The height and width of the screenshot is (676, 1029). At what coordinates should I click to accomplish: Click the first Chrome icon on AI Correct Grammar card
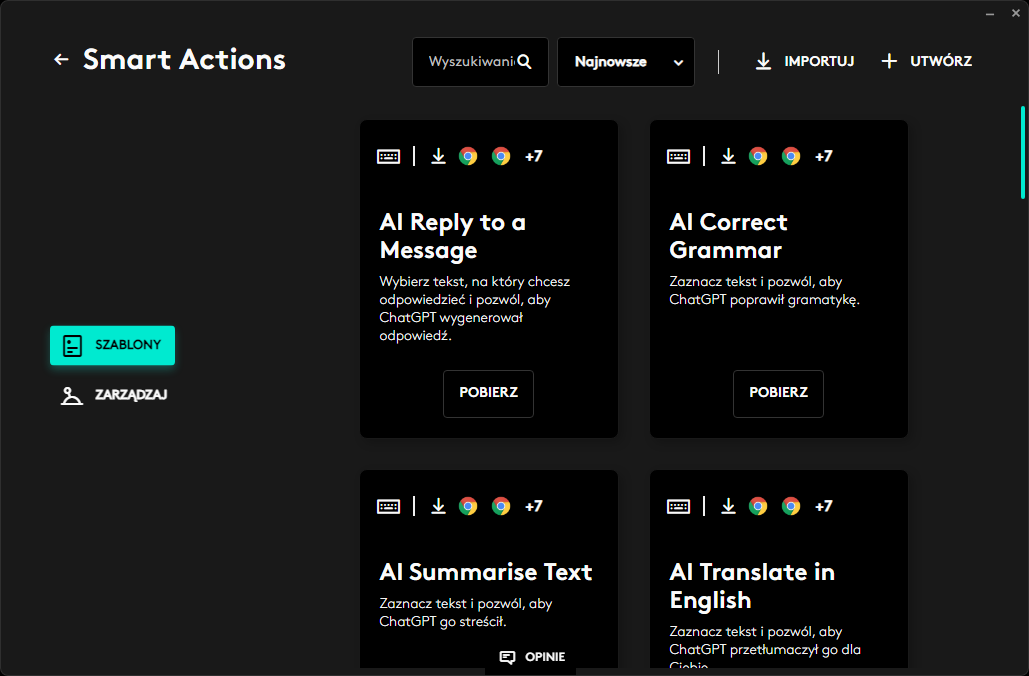coord(758,156)
